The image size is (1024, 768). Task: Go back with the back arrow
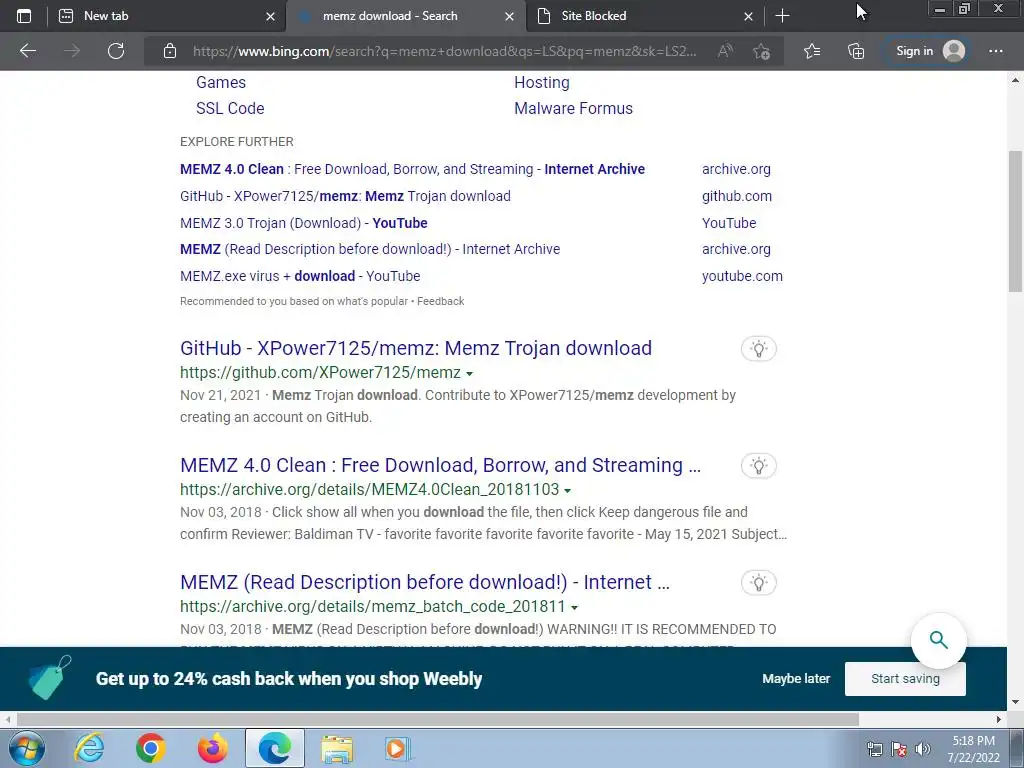click(x=27, y=51)
